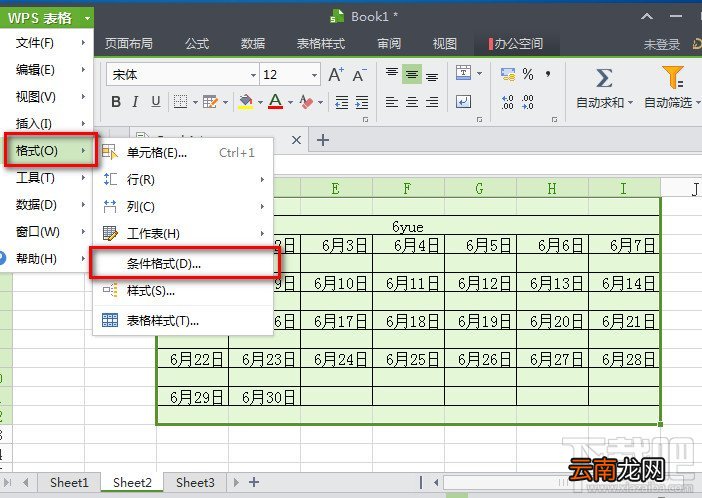
Task: Open 表格样式(T)... submenu entry
Action: (x=183, y=321)
